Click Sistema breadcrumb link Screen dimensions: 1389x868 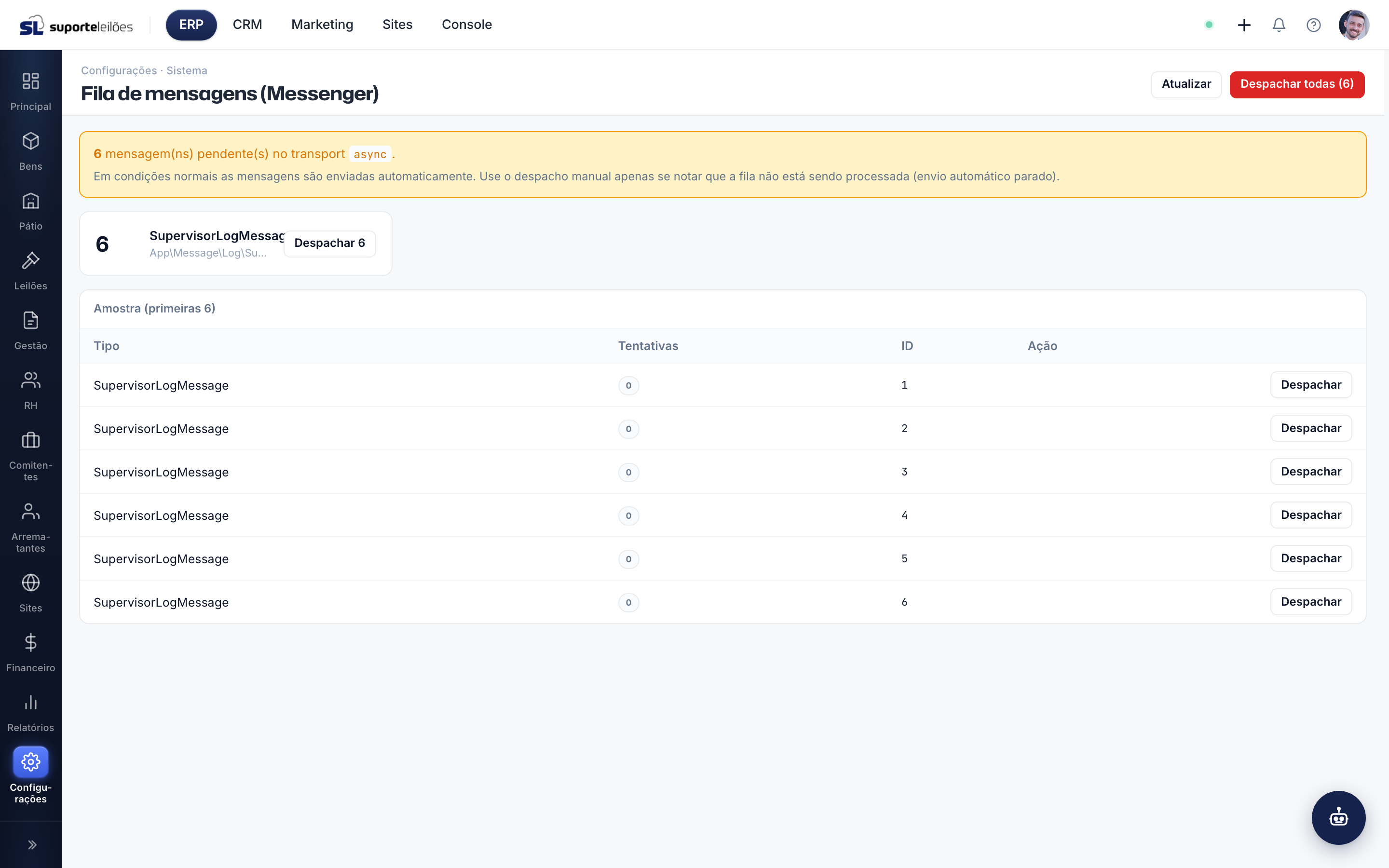[x=187, y=70]
